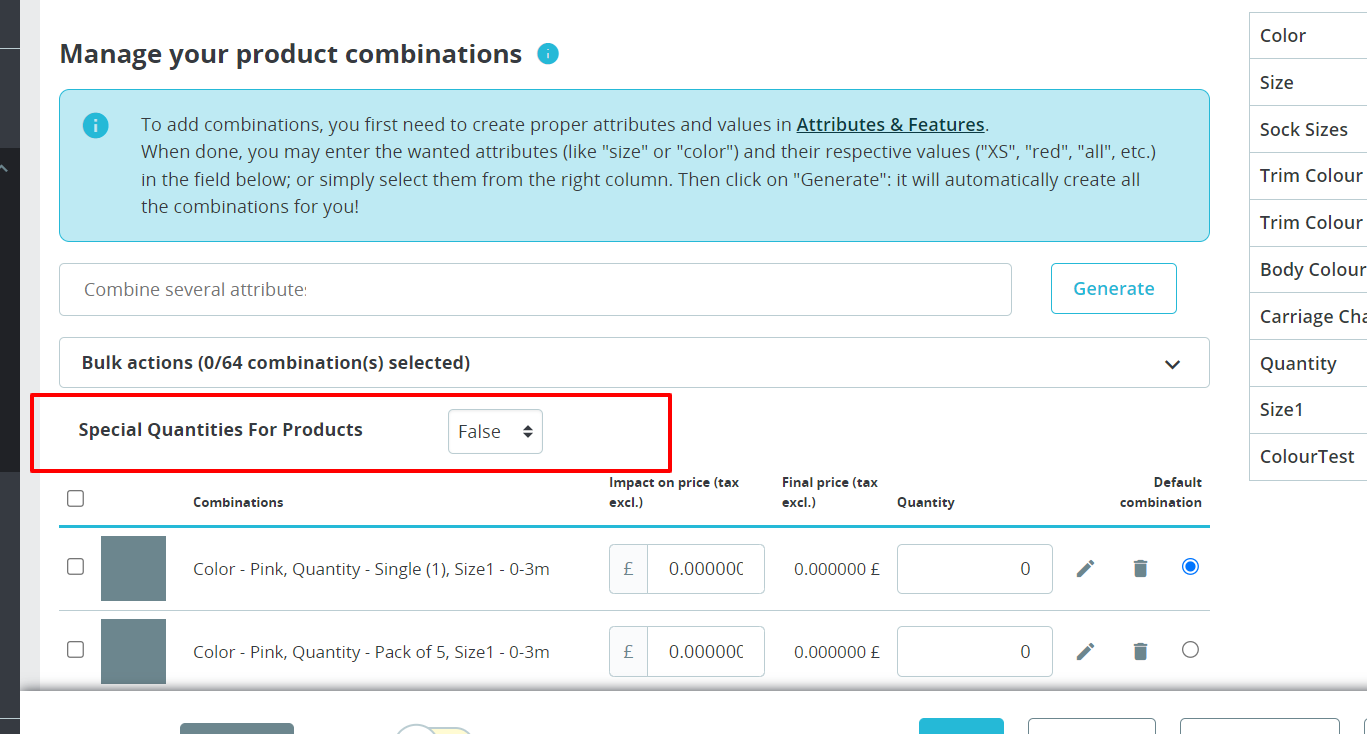This screenshot has height=734, width=1367.
Task: Delete the Pink Single (1) combination
Action: [x=1140, y=569]
